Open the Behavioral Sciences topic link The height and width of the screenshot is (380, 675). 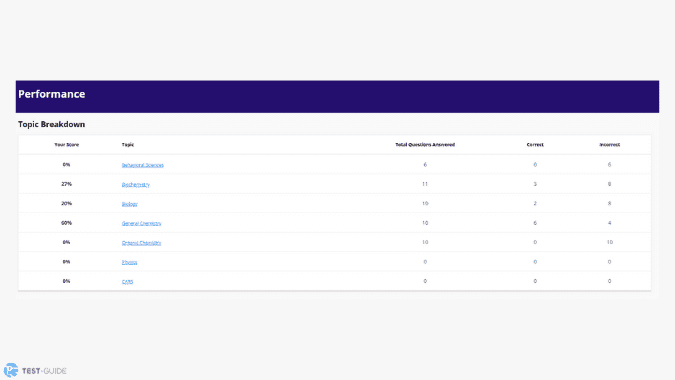point(142,165)
